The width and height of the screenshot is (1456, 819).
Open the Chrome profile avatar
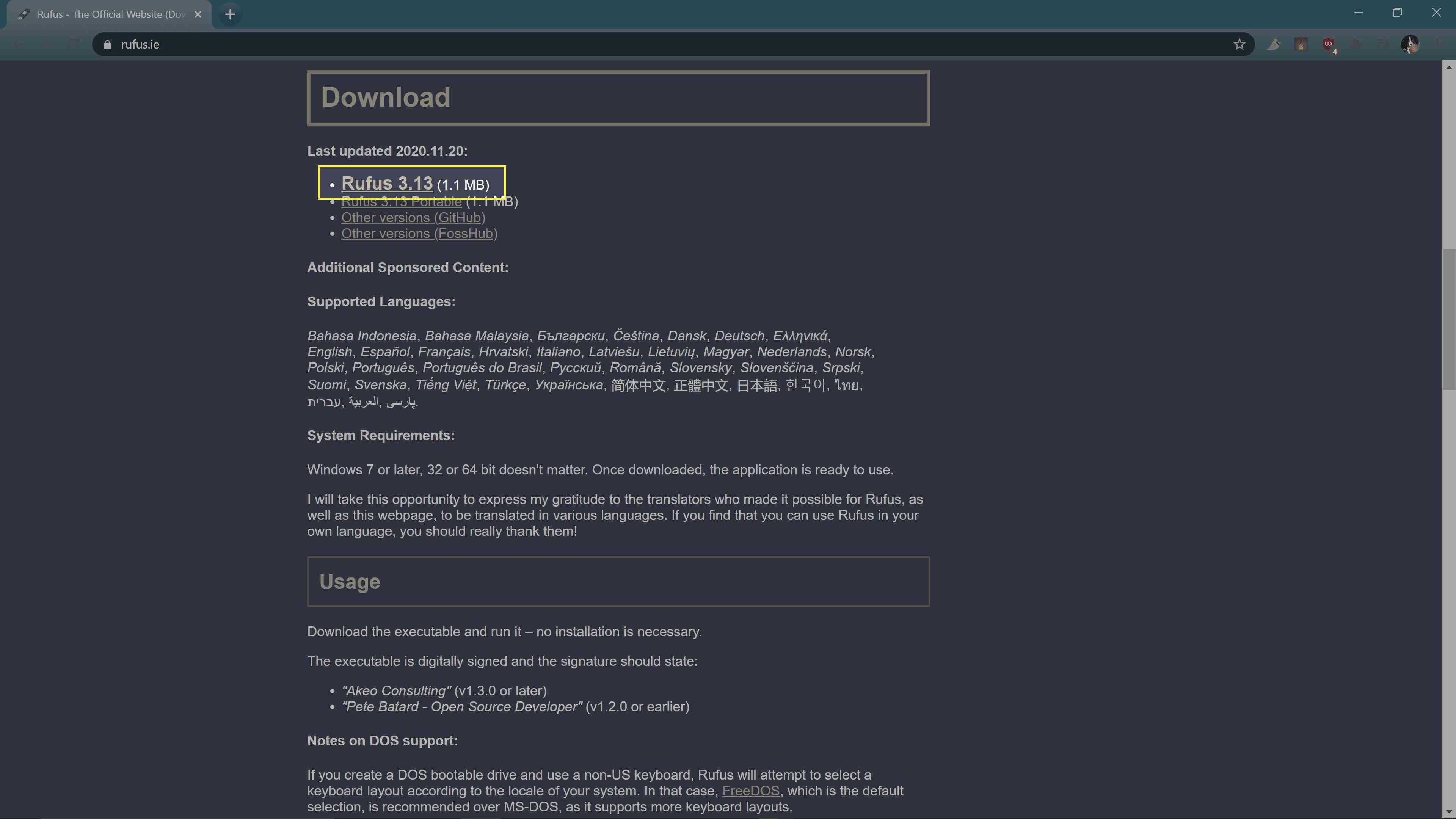click(x=1410, y=44)
